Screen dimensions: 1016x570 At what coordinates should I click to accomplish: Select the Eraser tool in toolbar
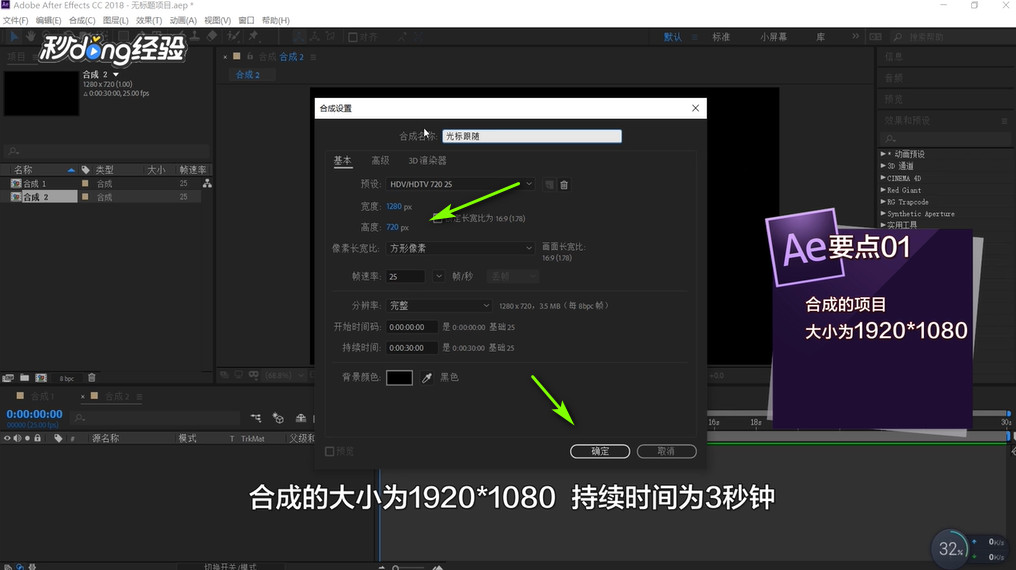212,36
